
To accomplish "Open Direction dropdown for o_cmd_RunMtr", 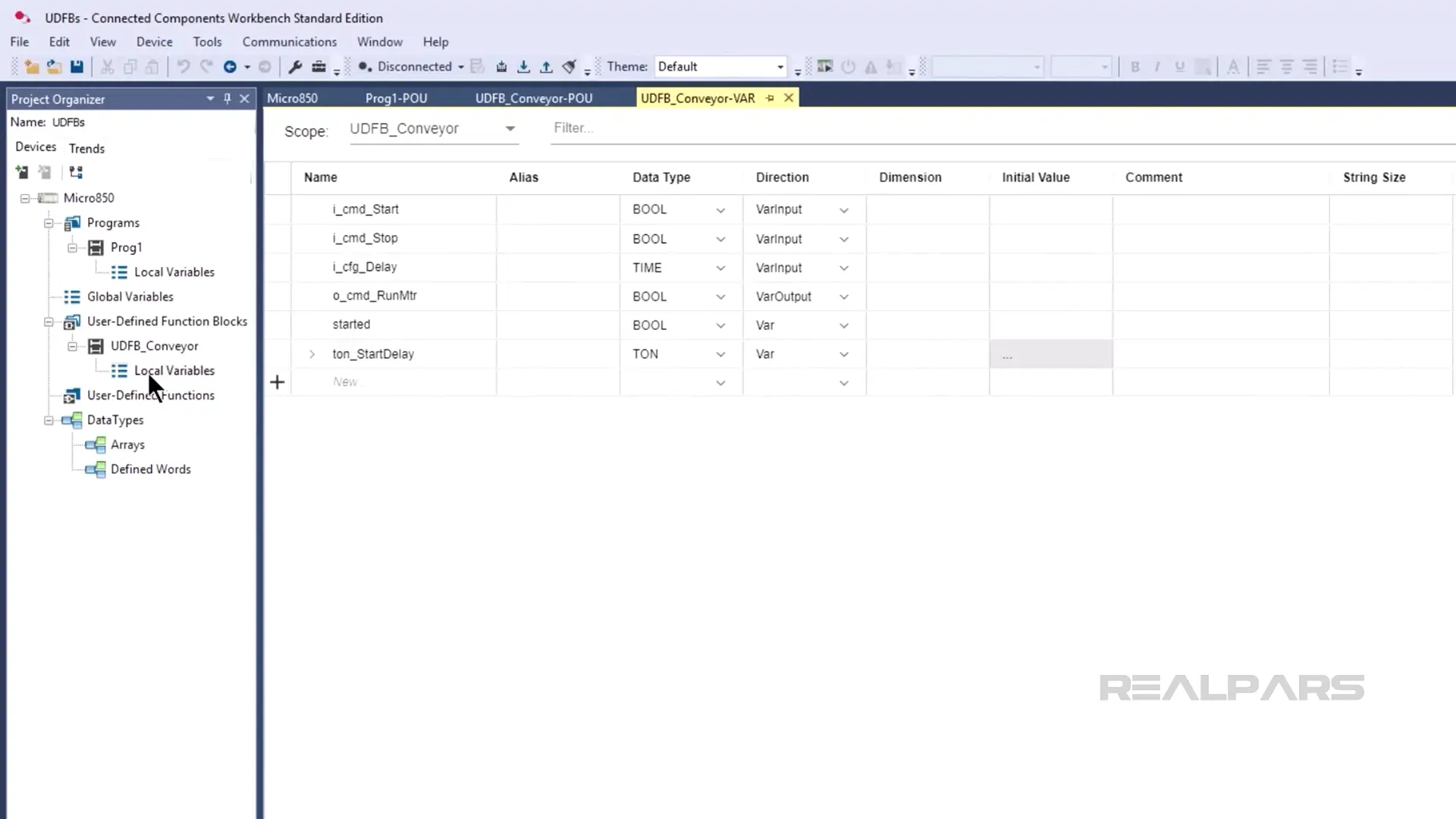I will 843,297.
